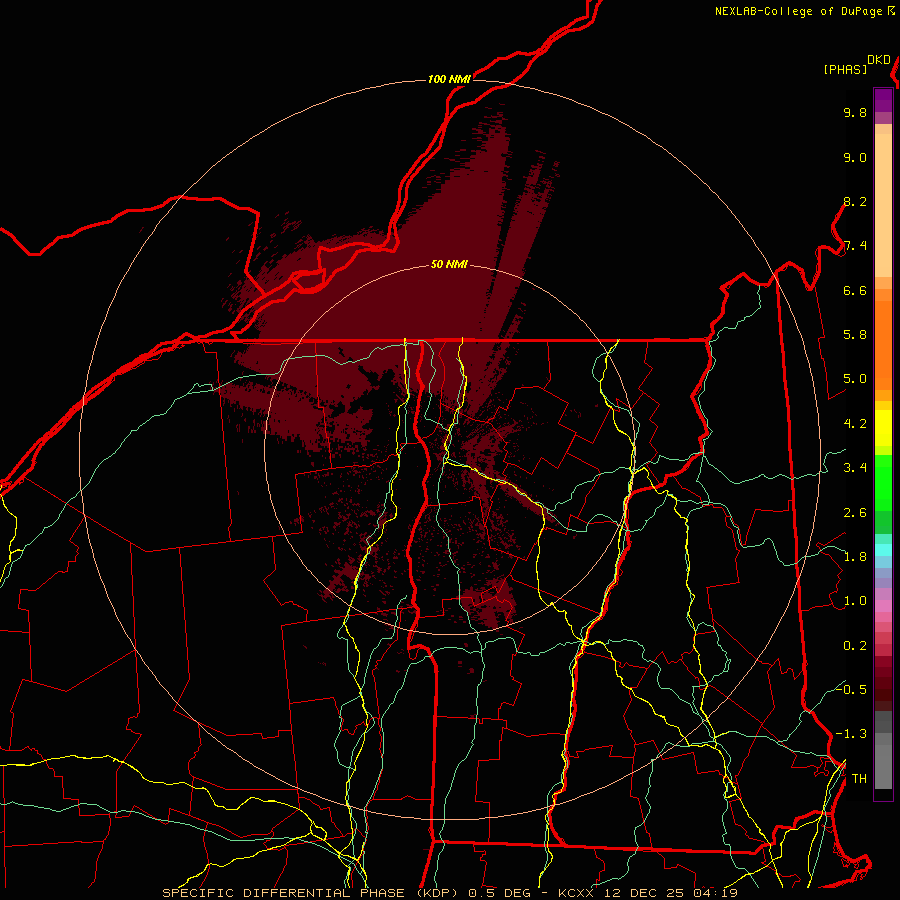The image size is (900, 900).
Task: Click the 3.4 value on color scale
Action: pos(855,468)
